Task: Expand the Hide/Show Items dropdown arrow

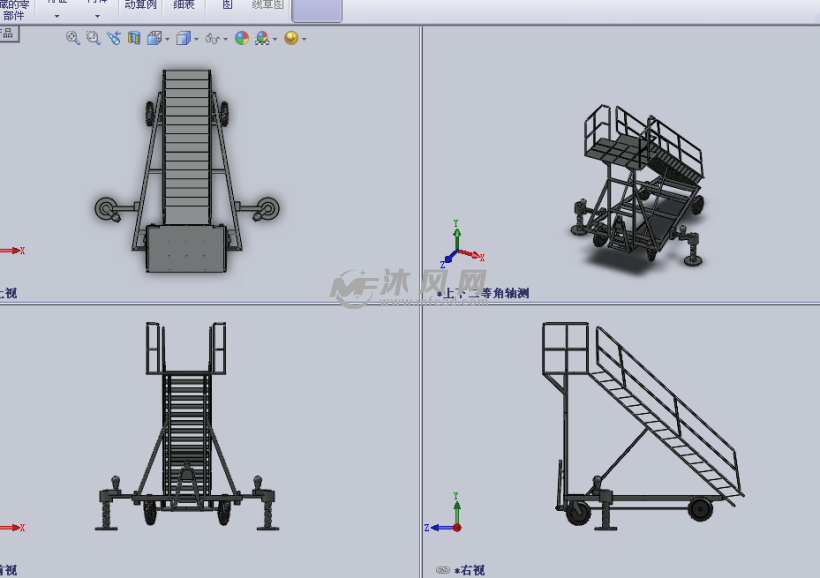Action: tap(225, 39)
